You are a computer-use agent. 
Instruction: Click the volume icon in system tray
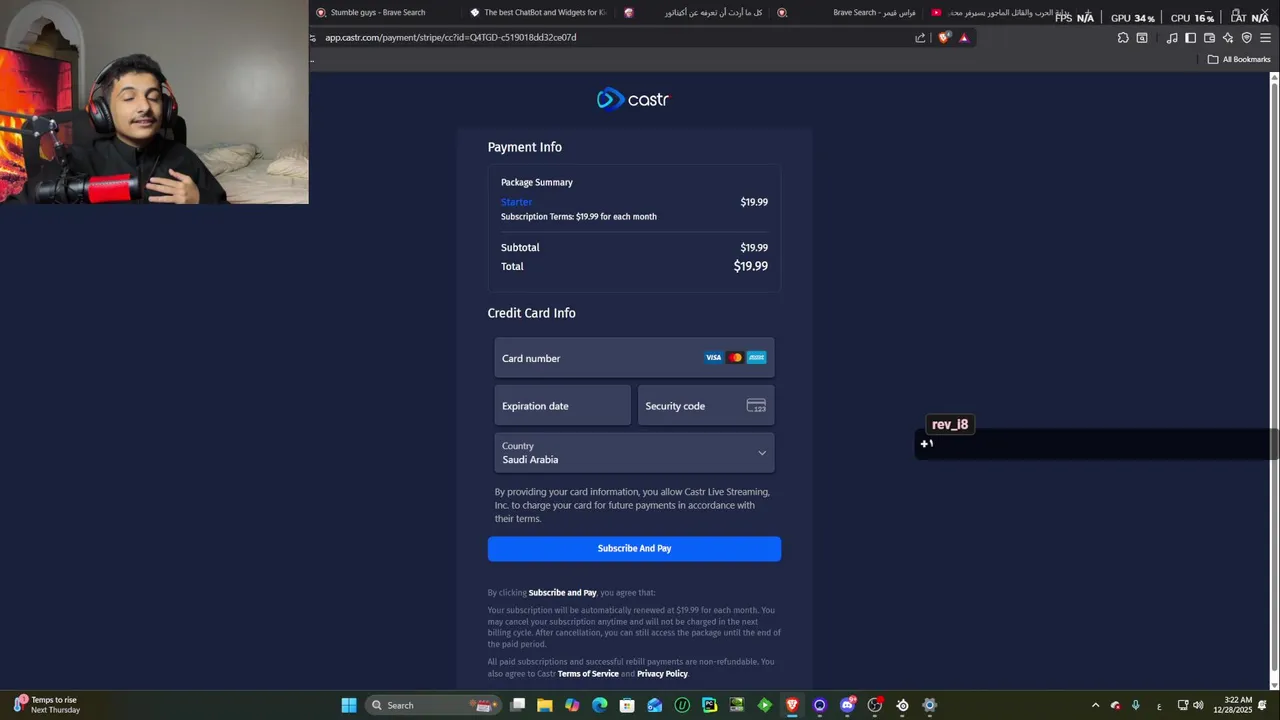(x=1198, y=705)
